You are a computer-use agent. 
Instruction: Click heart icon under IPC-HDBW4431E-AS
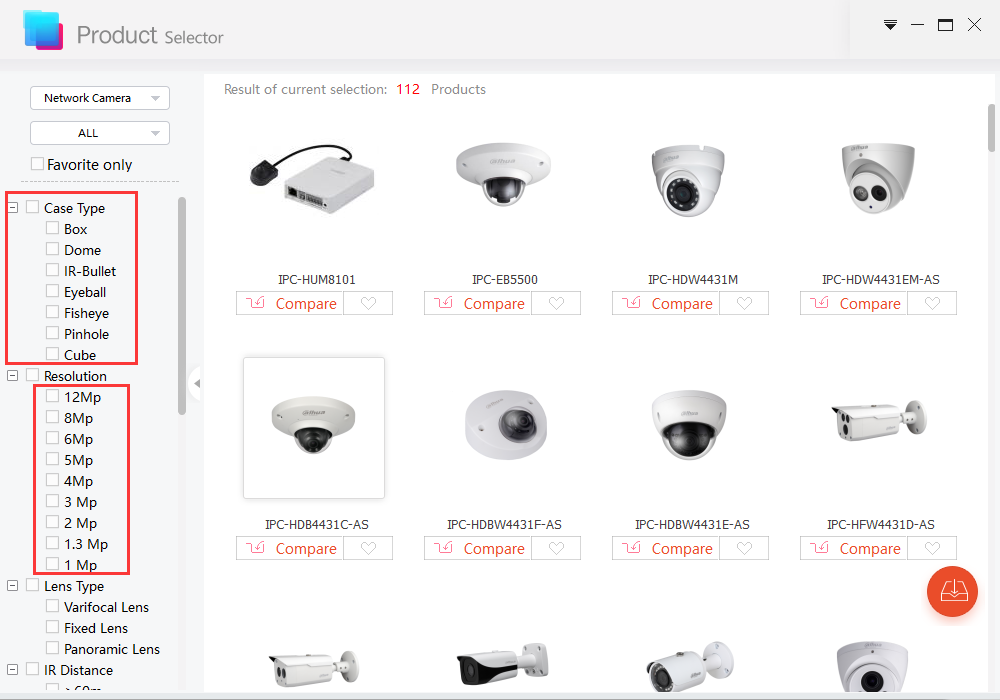[744, 548]
